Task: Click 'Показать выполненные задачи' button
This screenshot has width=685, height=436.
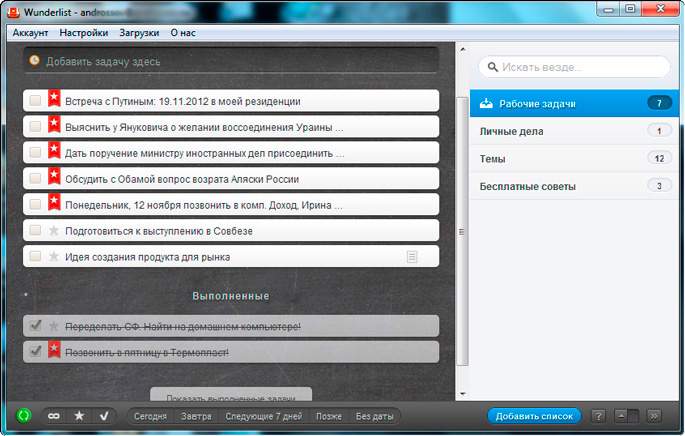Action: [231, 394]
